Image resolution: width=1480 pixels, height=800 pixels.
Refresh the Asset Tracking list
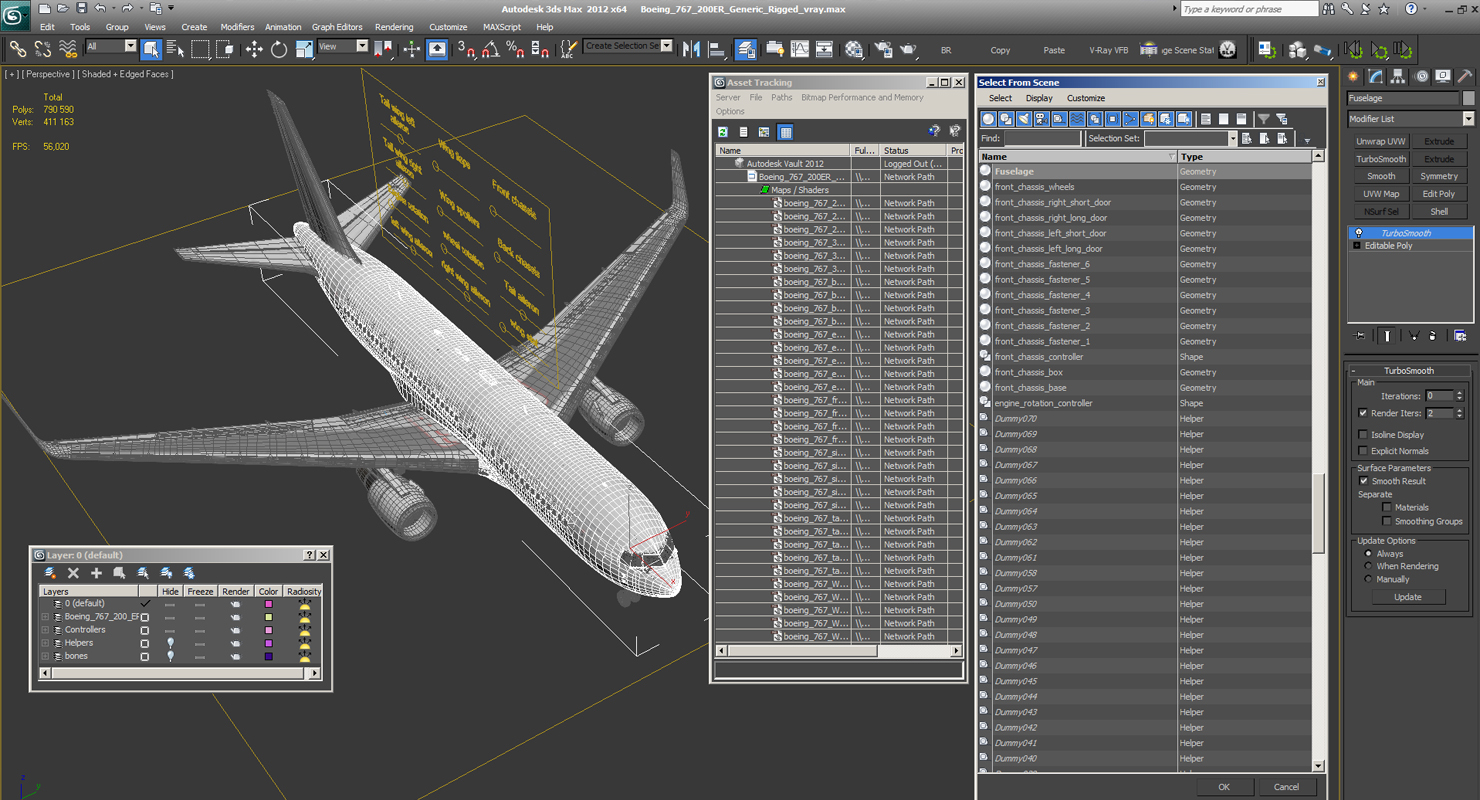click(x=723, y=132)
